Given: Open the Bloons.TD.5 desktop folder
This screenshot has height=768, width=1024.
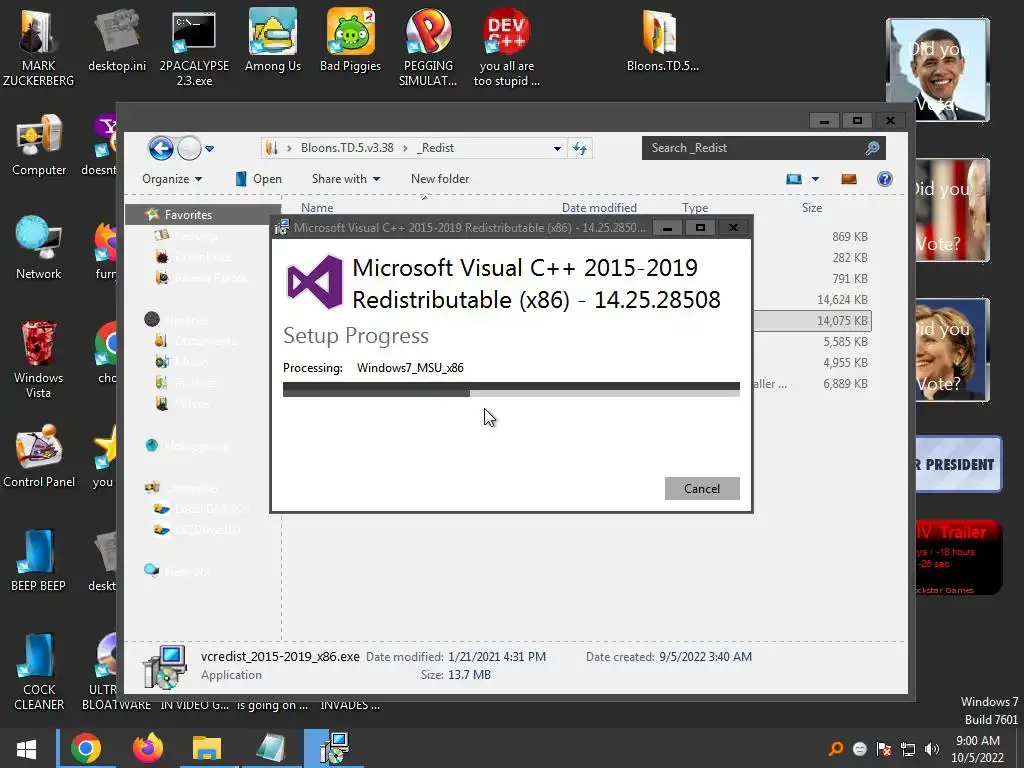Looking at the screenshot, I should pos(662,40).
